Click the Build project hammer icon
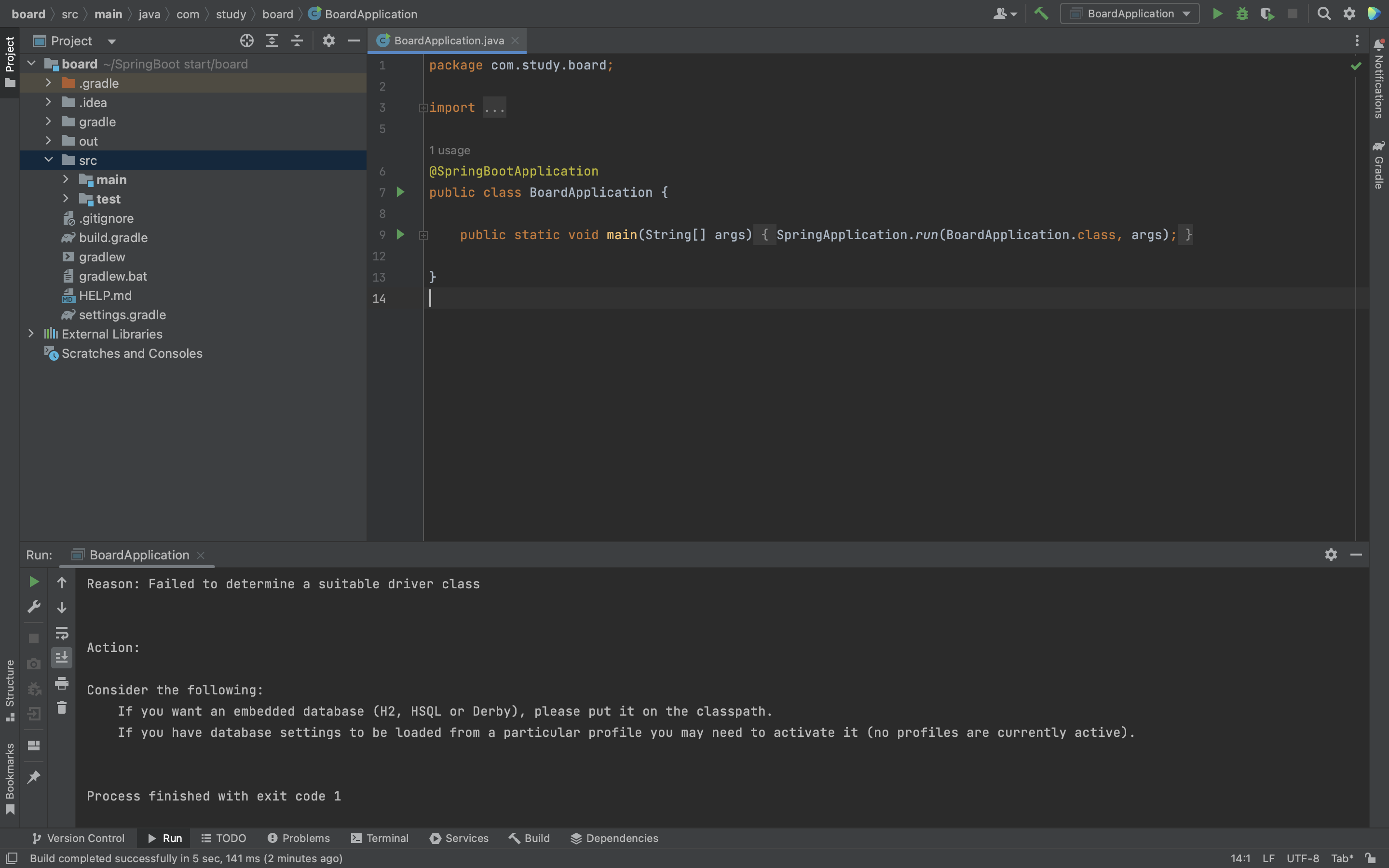The width and height of the screenshot is (1389, 868). click(1041, 14)
